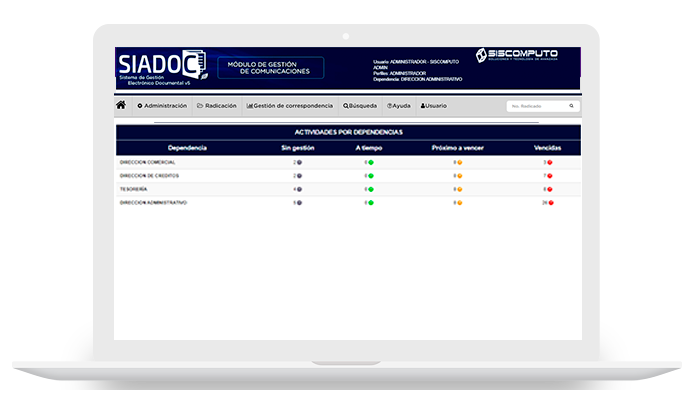Click gray Sin gestión dot for Direccion Comercial
The height and width of the screenshot is (410, 698).
299,162
